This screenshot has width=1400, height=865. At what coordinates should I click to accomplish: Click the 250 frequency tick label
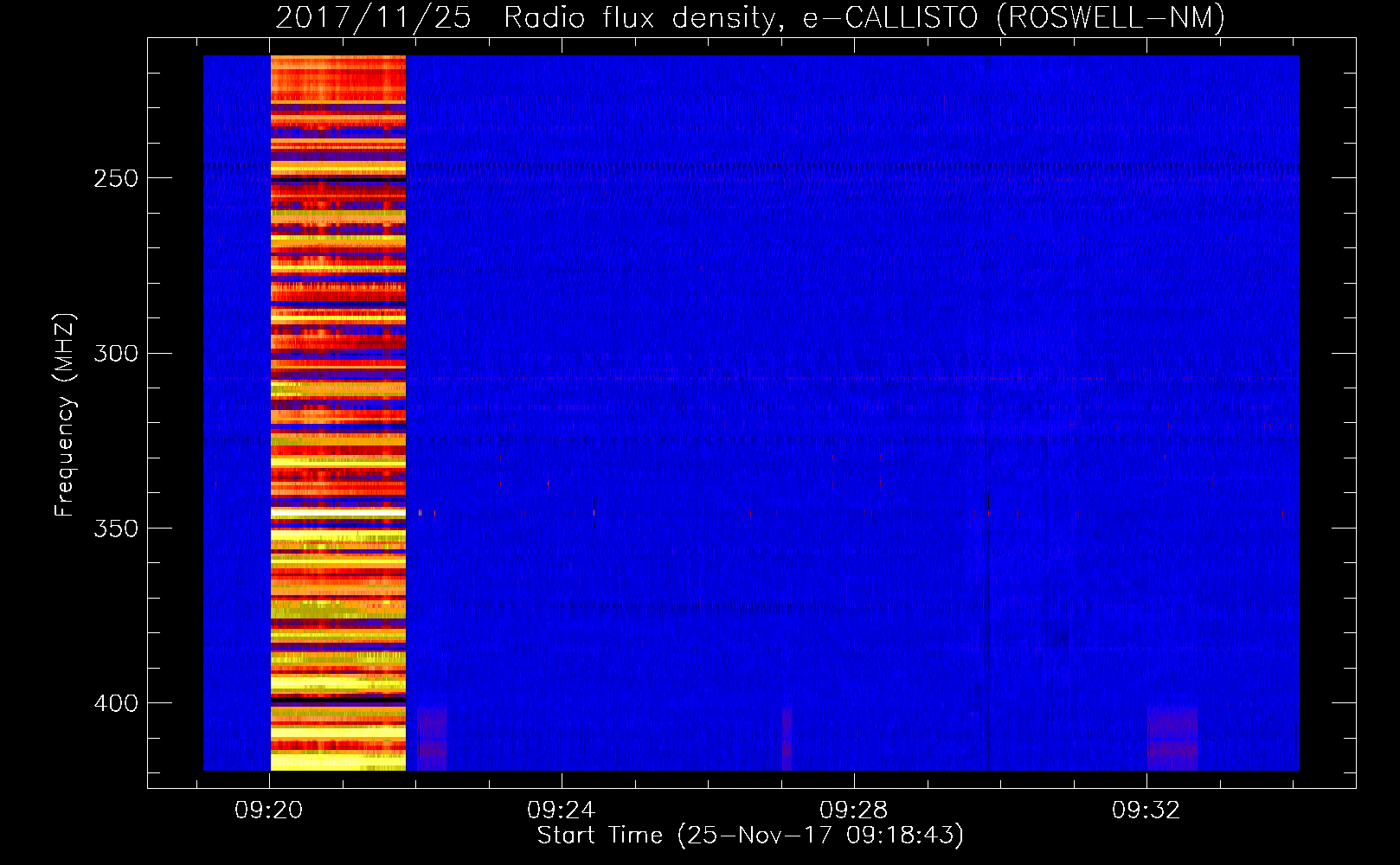[x=116, y=178]
